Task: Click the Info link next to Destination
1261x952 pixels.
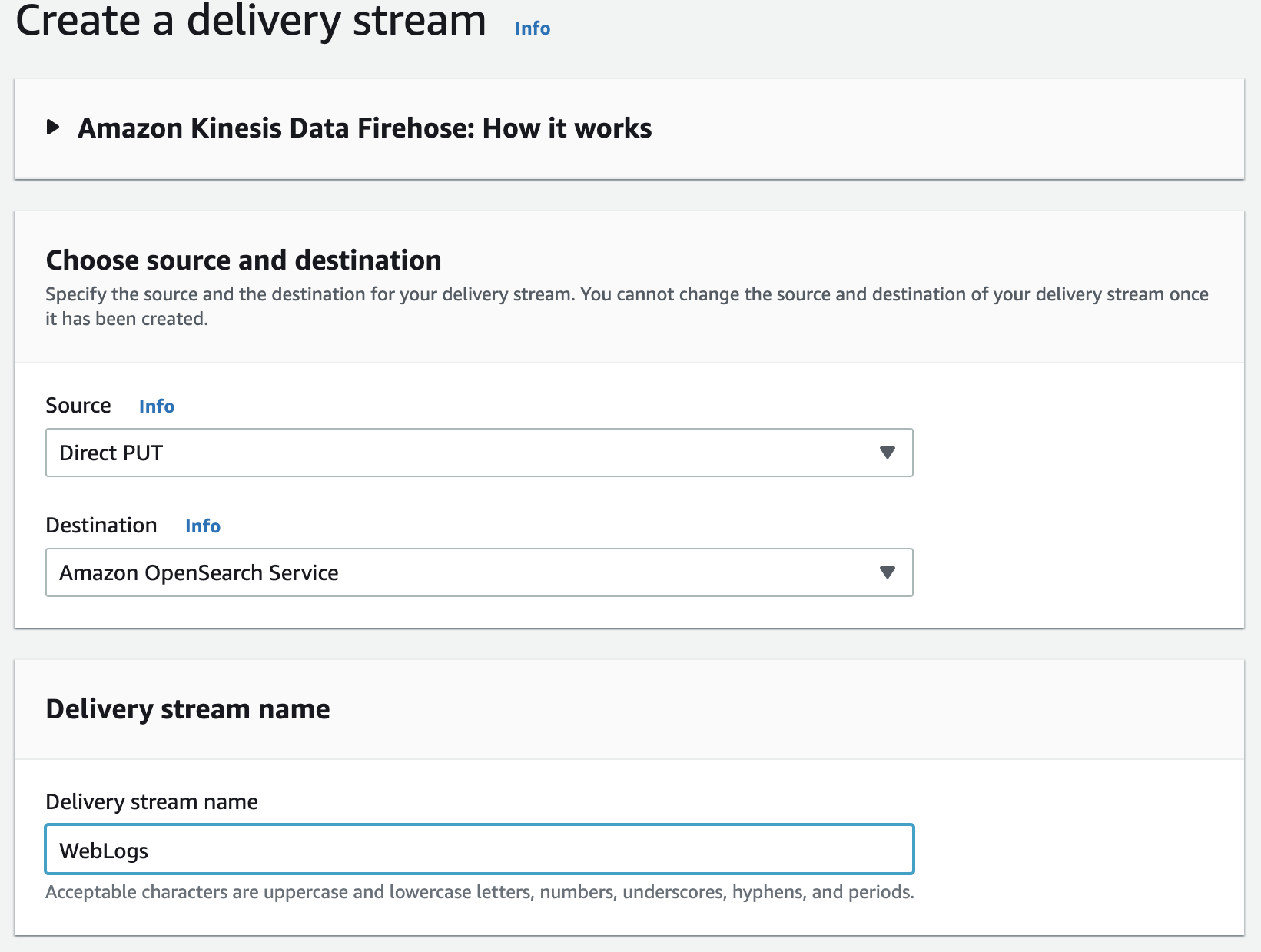Action: [x=203, y=526]
